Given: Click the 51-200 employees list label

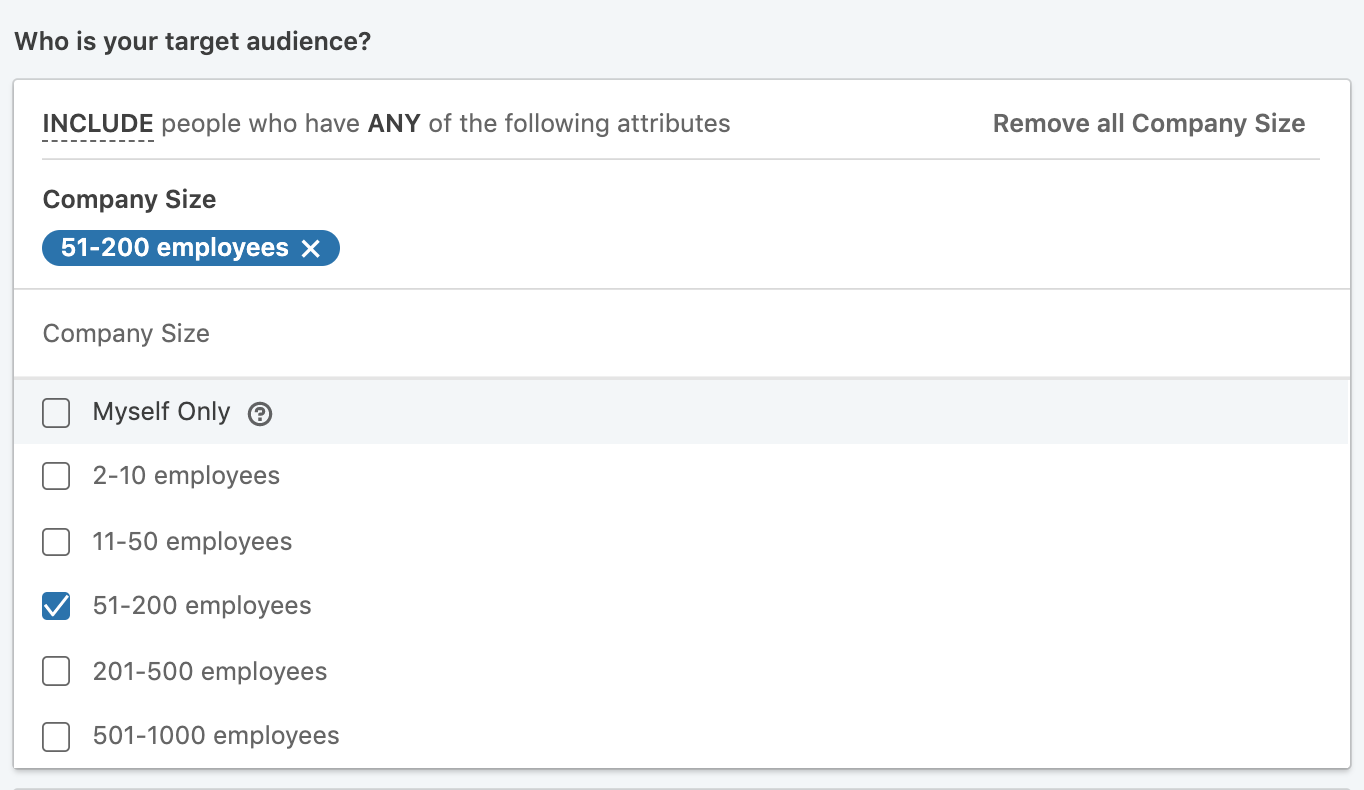Looking at the screenshot, I should (202, 606).
